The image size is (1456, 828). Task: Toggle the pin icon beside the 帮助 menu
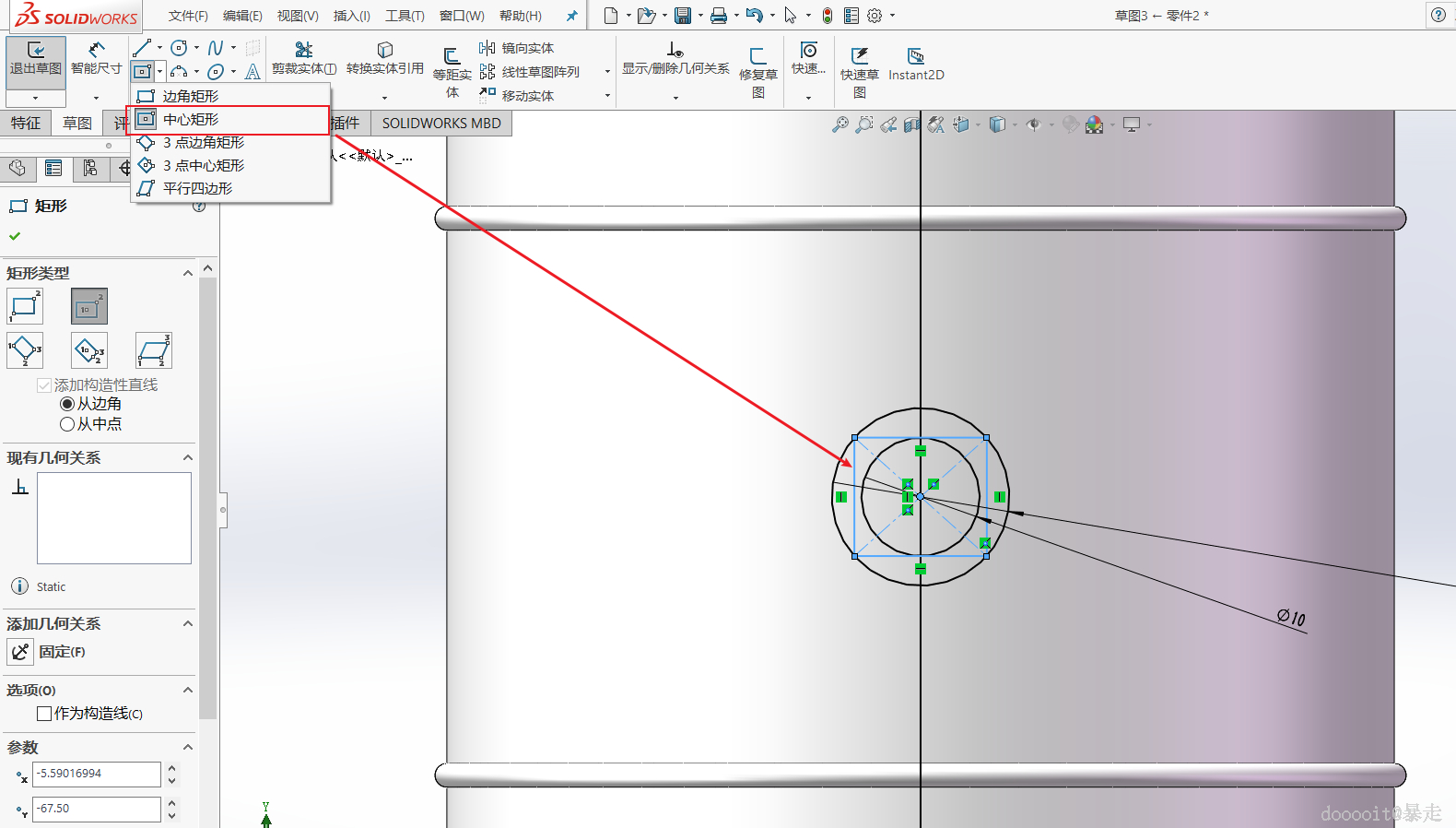[x=571, y=16]
